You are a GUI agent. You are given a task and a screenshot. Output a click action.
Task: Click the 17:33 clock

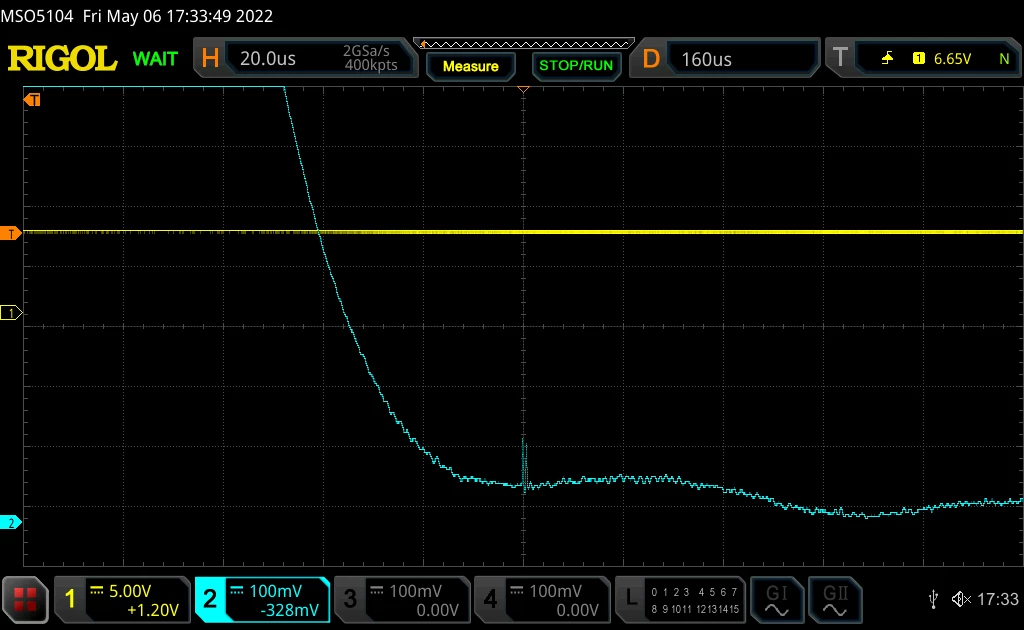point(998,599)
